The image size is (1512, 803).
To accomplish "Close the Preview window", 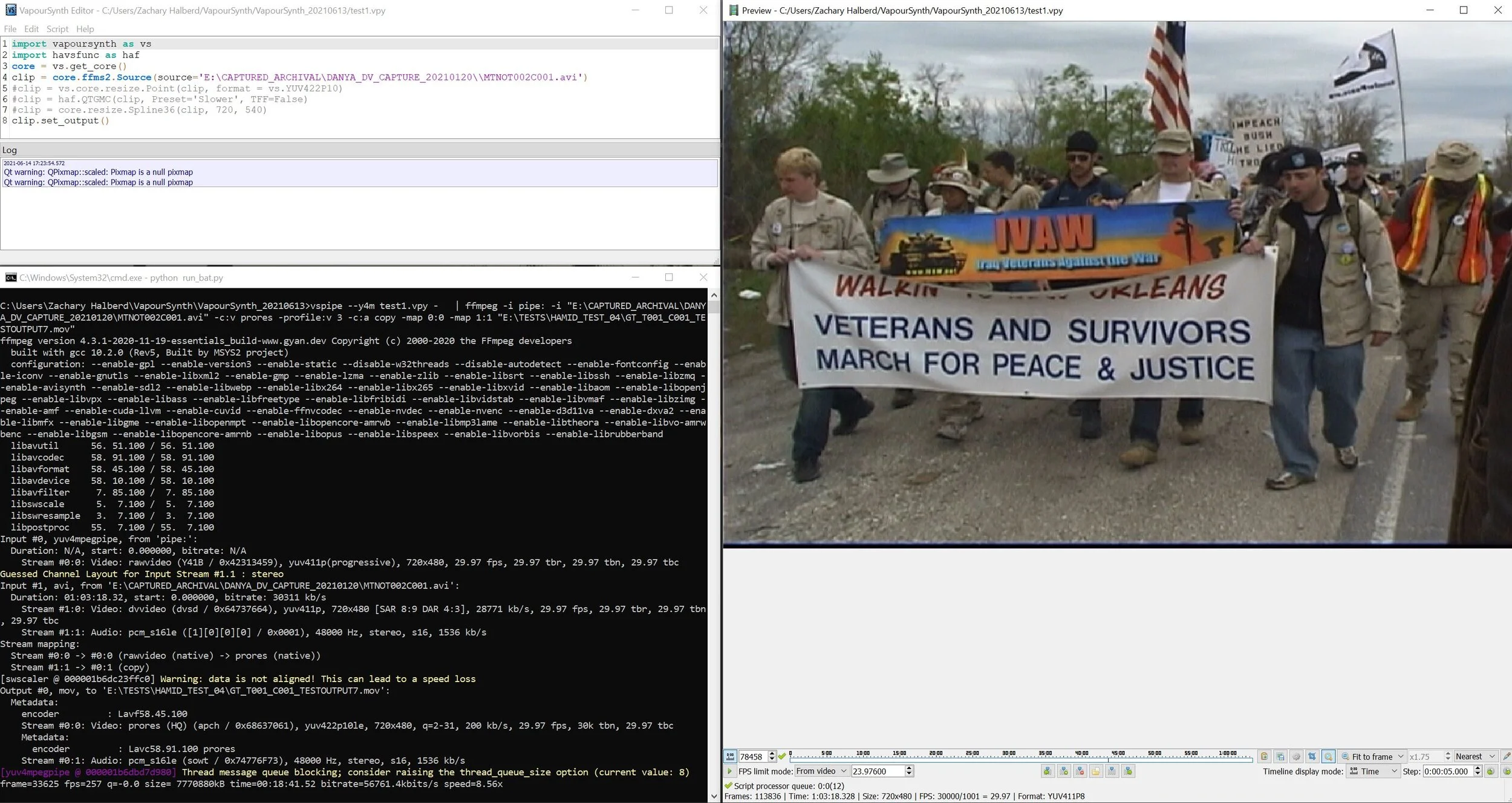I will [x=1497, y=10].
